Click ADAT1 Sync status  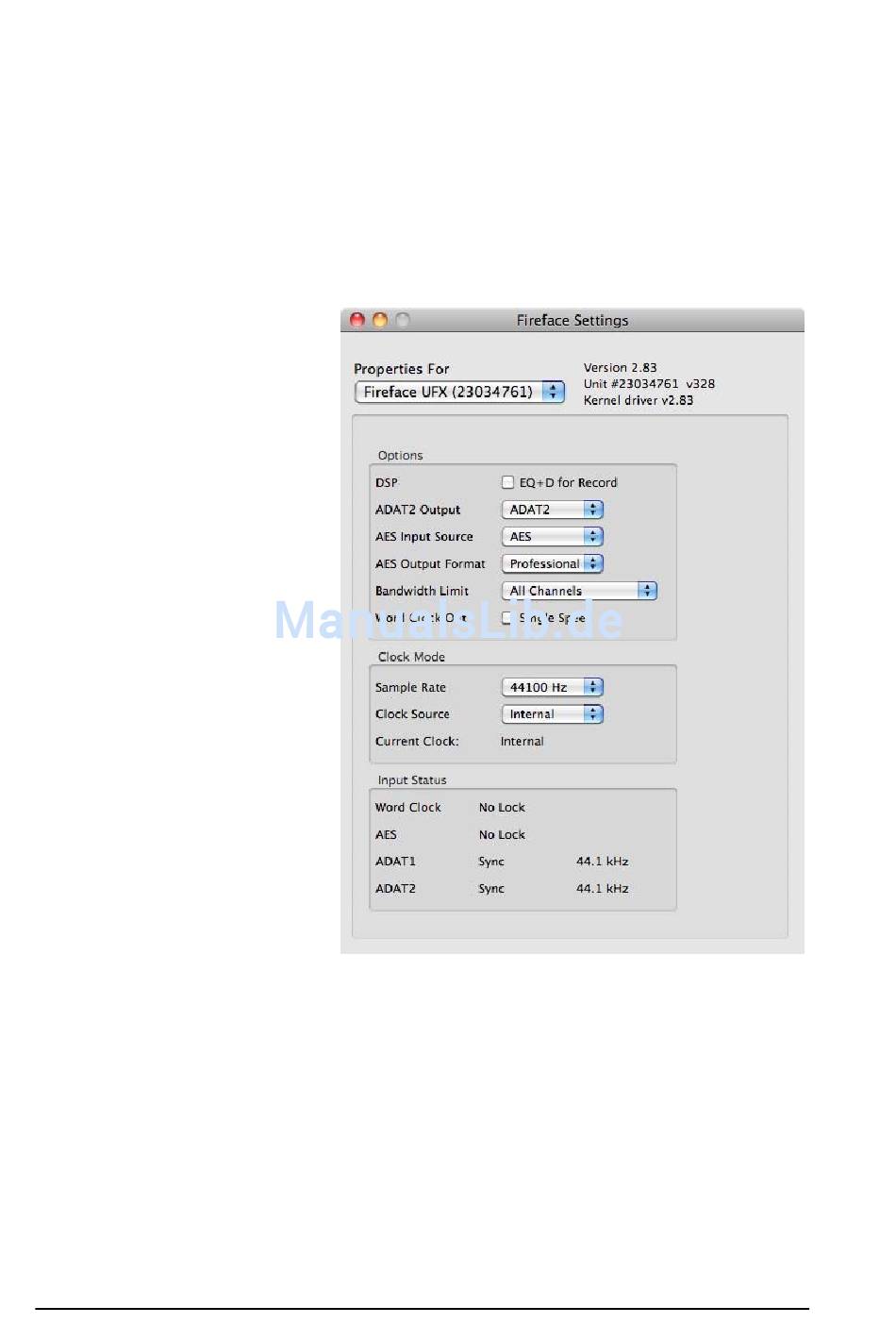tap(491, 862)
